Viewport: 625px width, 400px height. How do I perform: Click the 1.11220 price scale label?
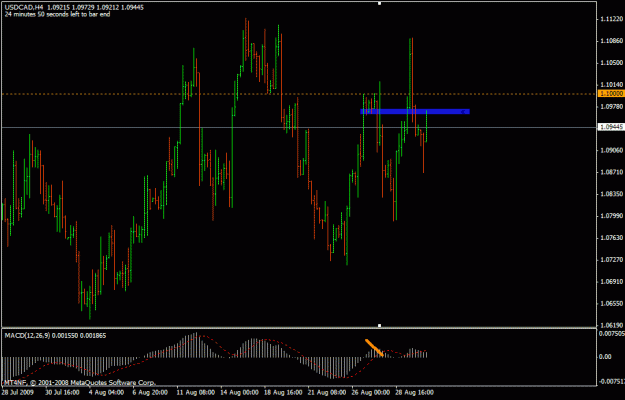click(611, 19)
